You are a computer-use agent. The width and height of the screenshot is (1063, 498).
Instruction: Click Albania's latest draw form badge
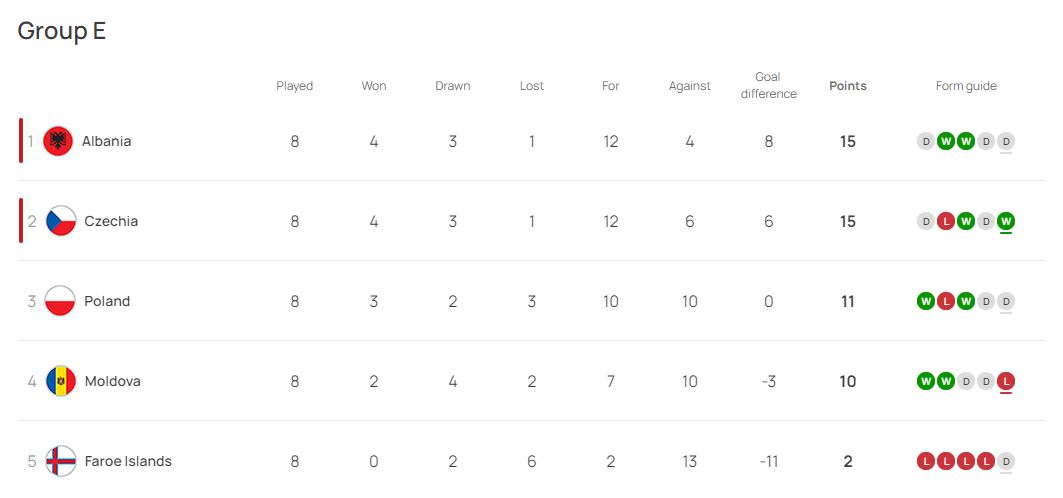coord(1006,141)
